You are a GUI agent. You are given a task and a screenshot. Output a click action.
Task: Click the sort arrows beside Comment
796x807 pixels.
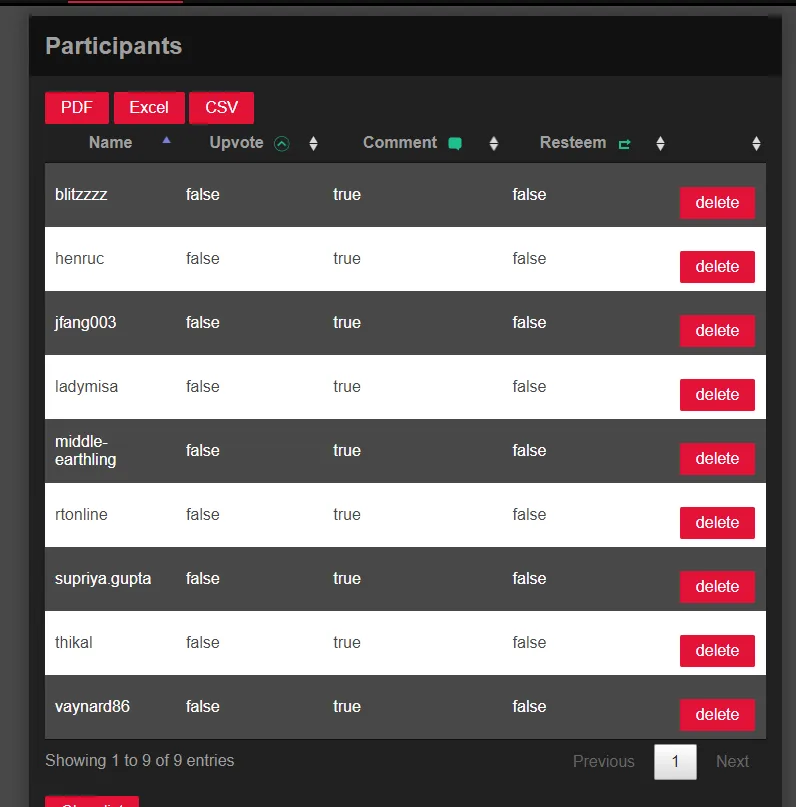pos(493,143)
